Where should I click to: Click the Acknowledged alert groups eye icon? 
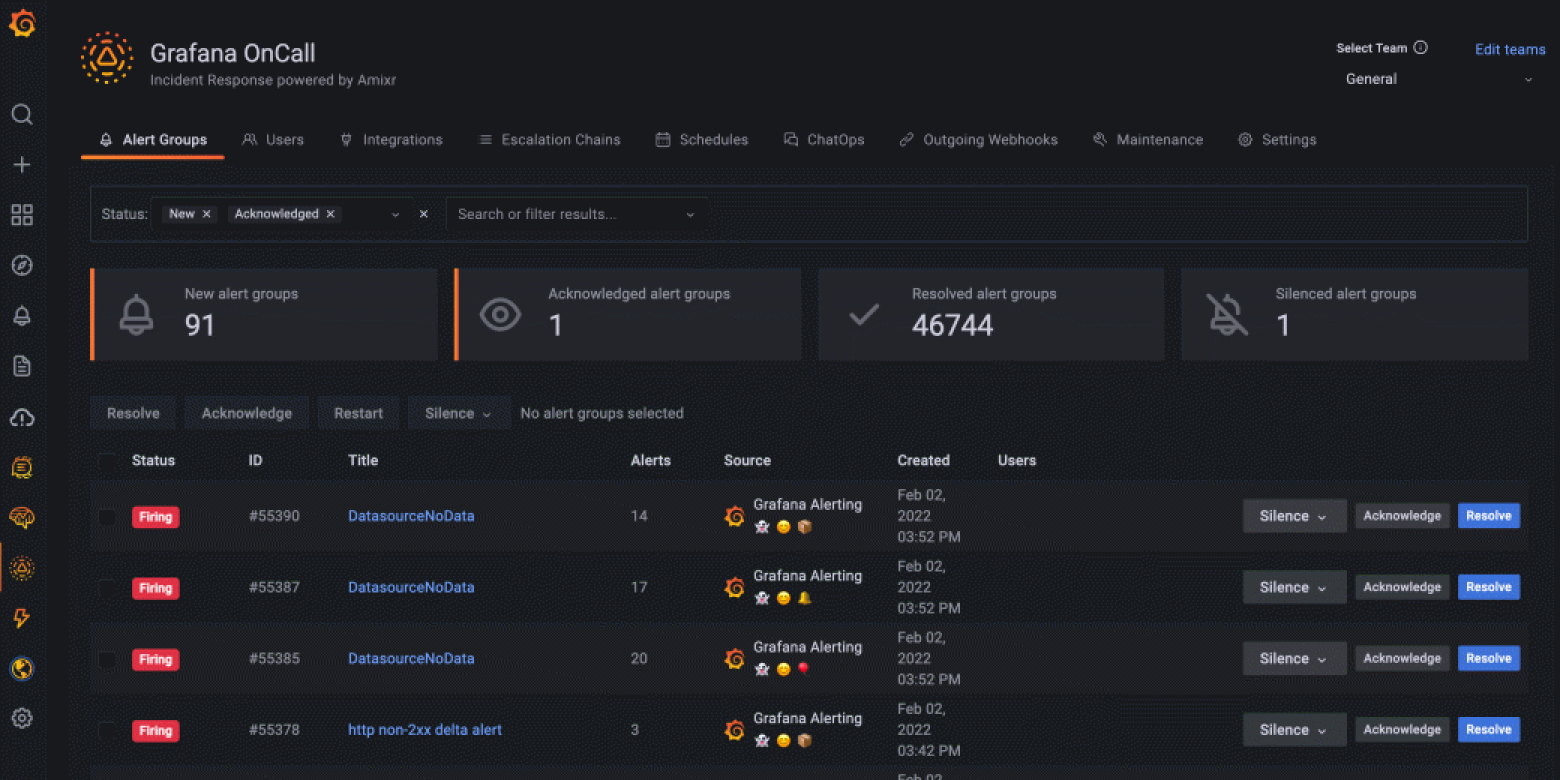click(x=500, y=314)
